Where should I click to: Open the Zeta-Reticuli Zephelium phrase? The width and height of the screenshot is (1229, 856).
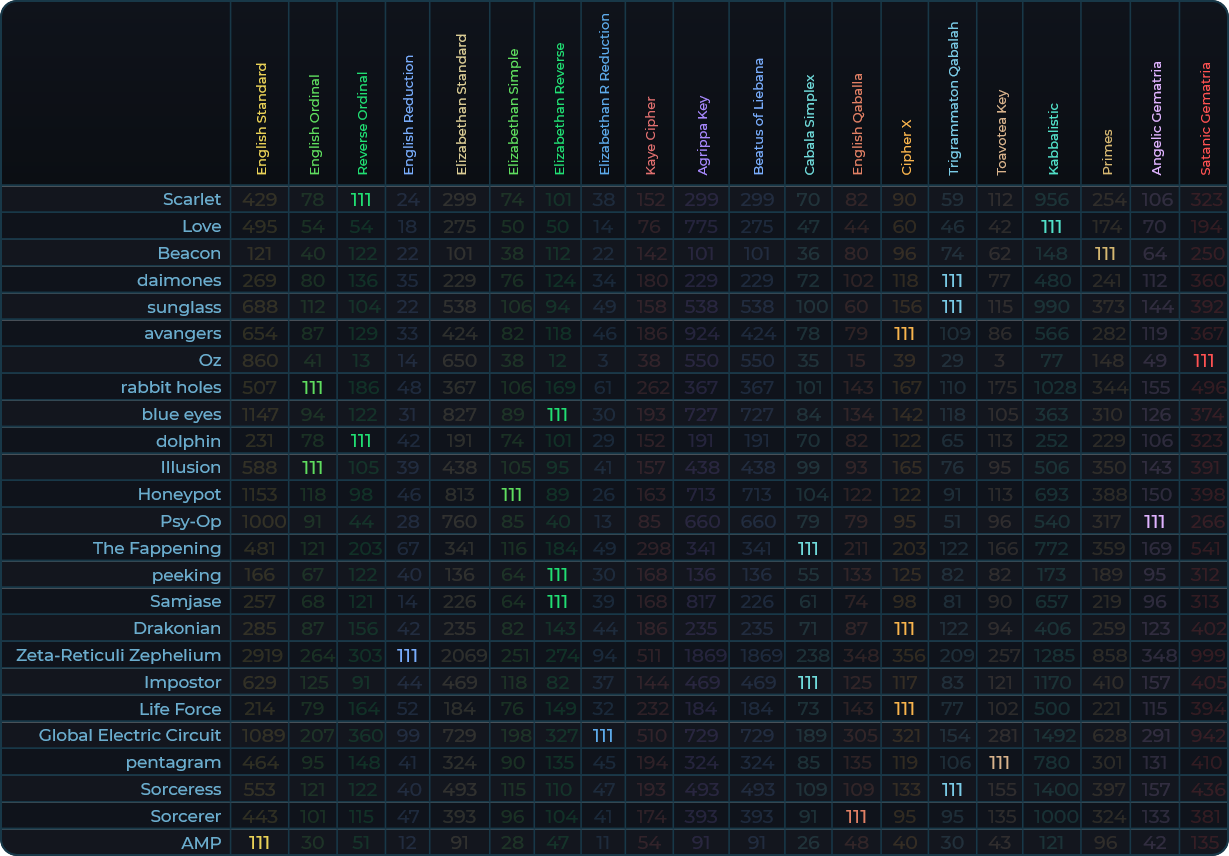coord(118,655)
